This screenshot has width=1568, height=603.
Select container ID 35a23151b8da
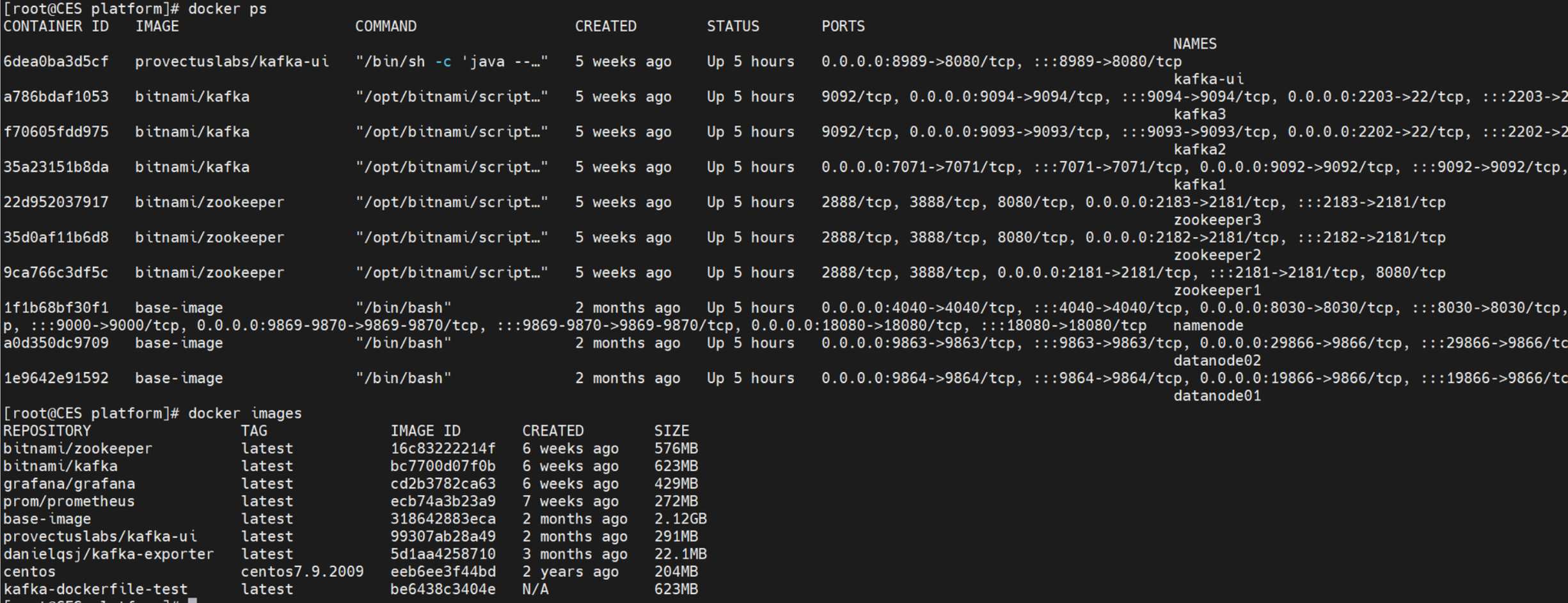tap(56, 167)
